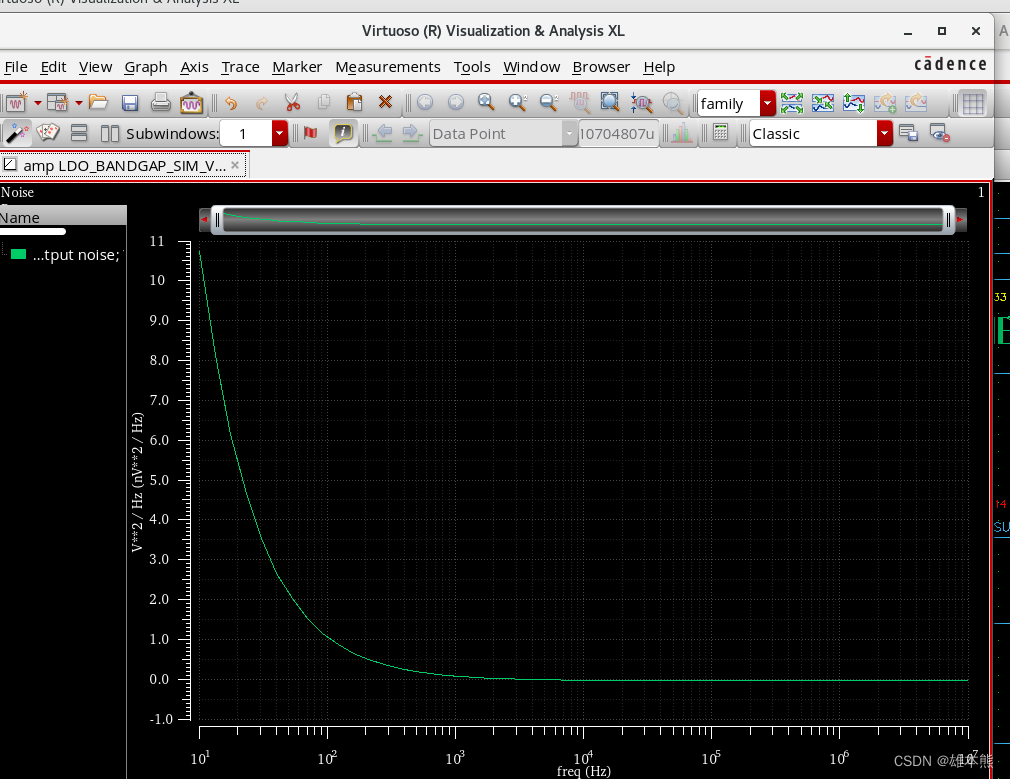The image size is (1010, 779).
Task: Select the amp LDO_BANDGAP_SIM_V tab
Action: click(x=124, y=166)
